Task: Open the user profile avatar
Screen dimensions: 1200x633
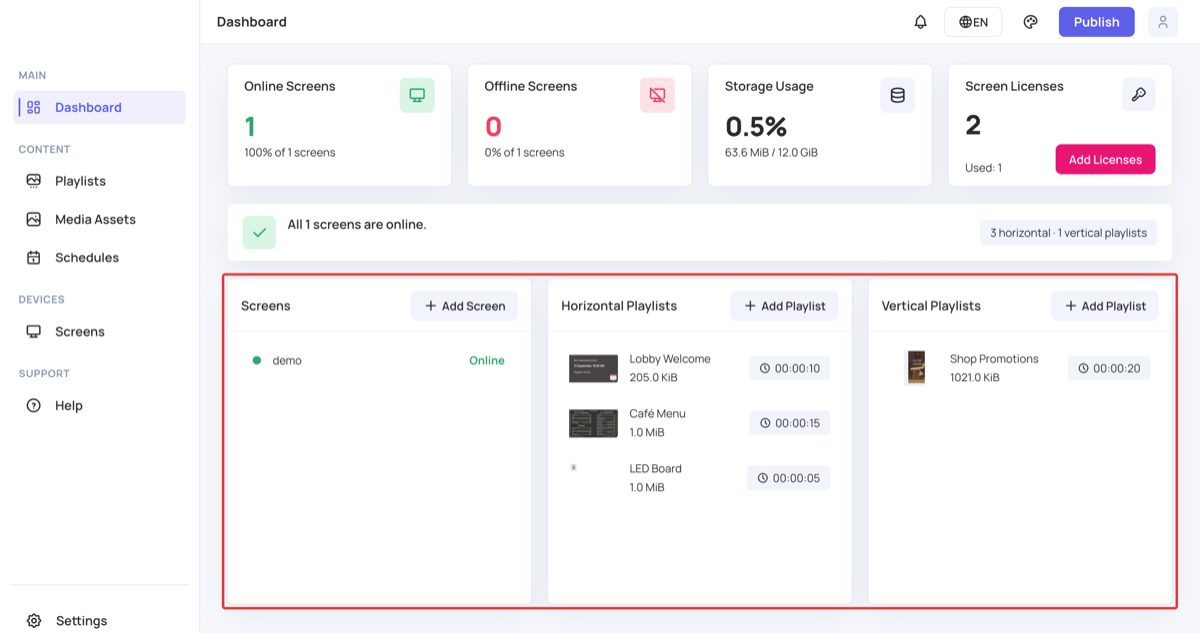Action: (1162, 22)
